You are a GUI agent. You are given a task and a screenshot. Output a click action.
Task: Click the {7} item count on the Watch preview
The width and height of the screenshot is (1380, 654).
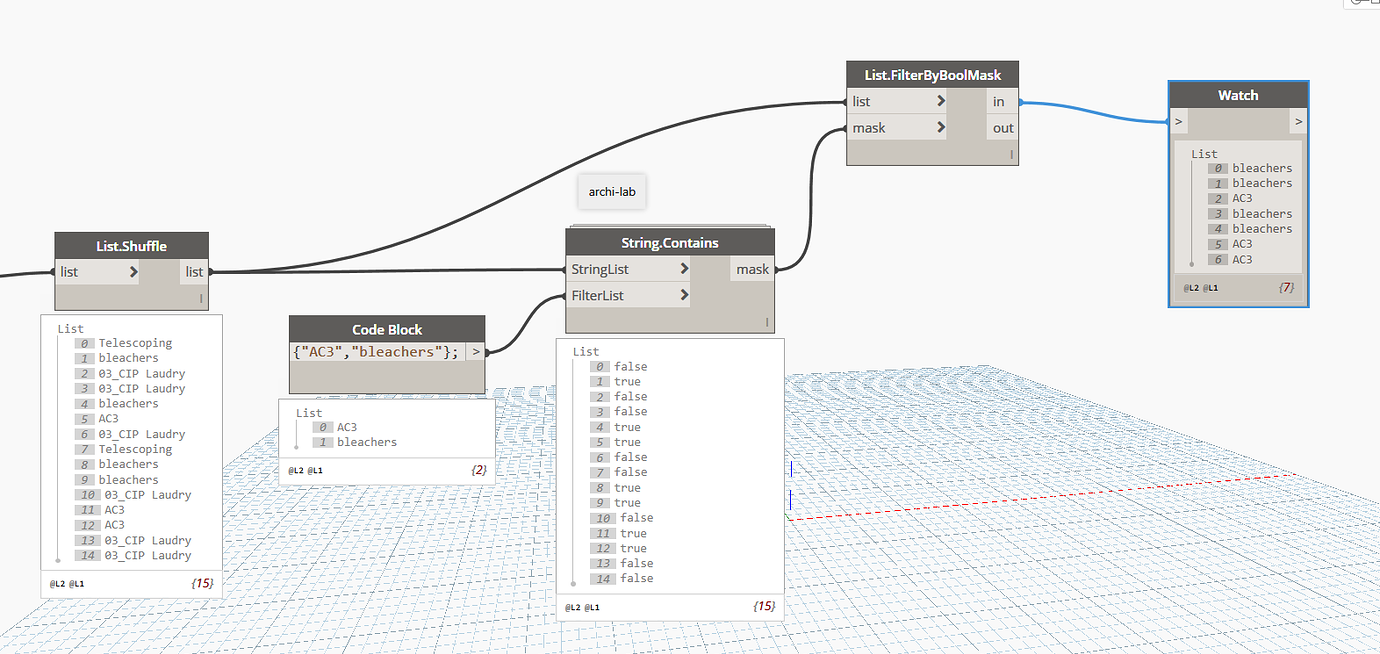[1287, 287]
